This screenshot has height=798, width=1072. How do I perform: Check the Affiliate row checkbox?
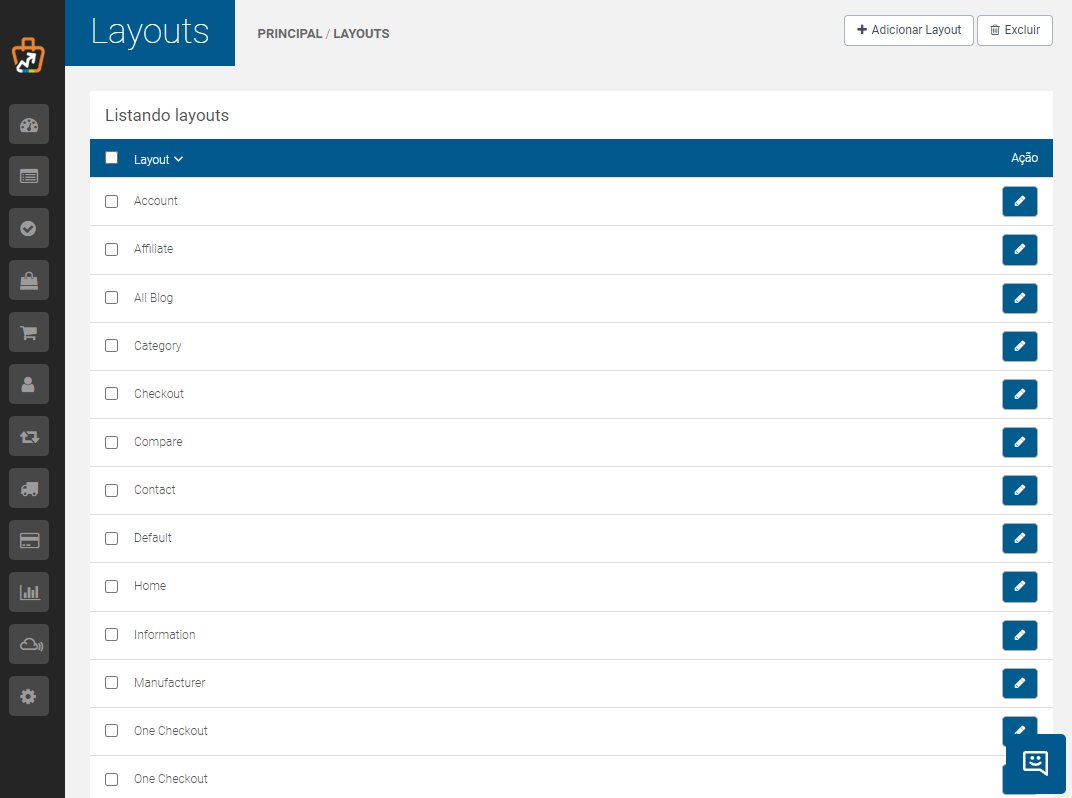click(111, 250)
